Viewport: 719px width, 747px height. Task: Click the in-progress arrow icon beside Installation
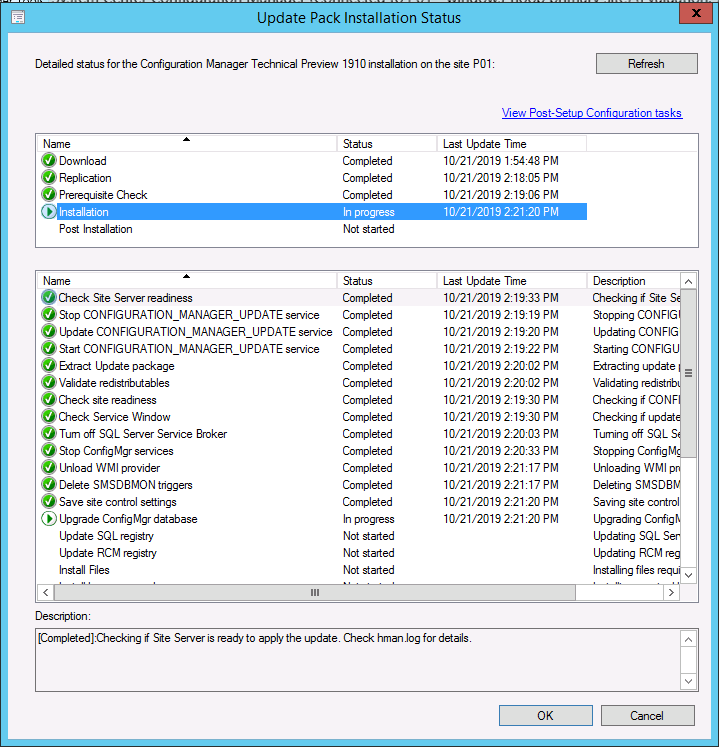(x=49, y=212)
